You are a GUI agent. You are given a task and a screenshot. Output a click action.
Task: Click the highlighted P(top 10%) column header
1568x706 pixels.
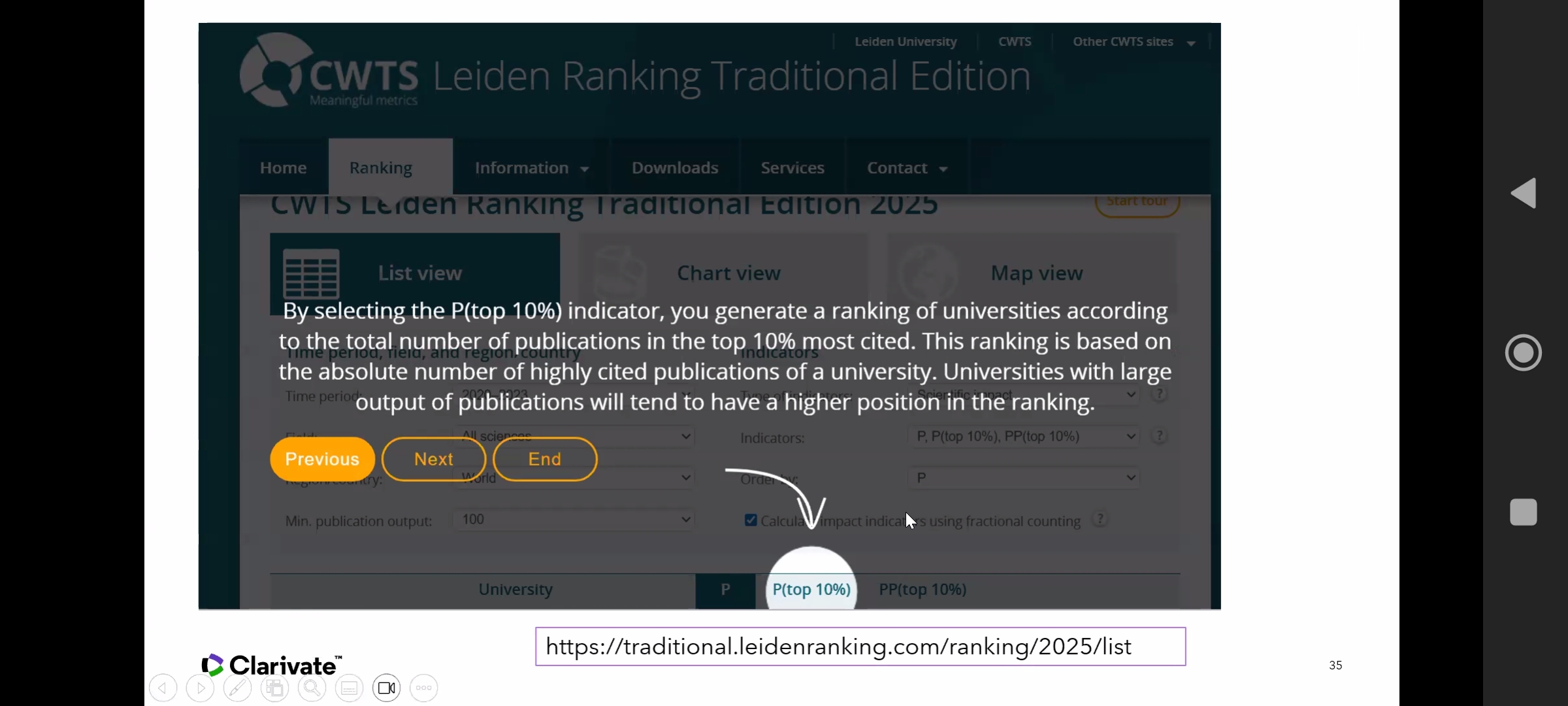pyautogui.click(x=811, y=589)
